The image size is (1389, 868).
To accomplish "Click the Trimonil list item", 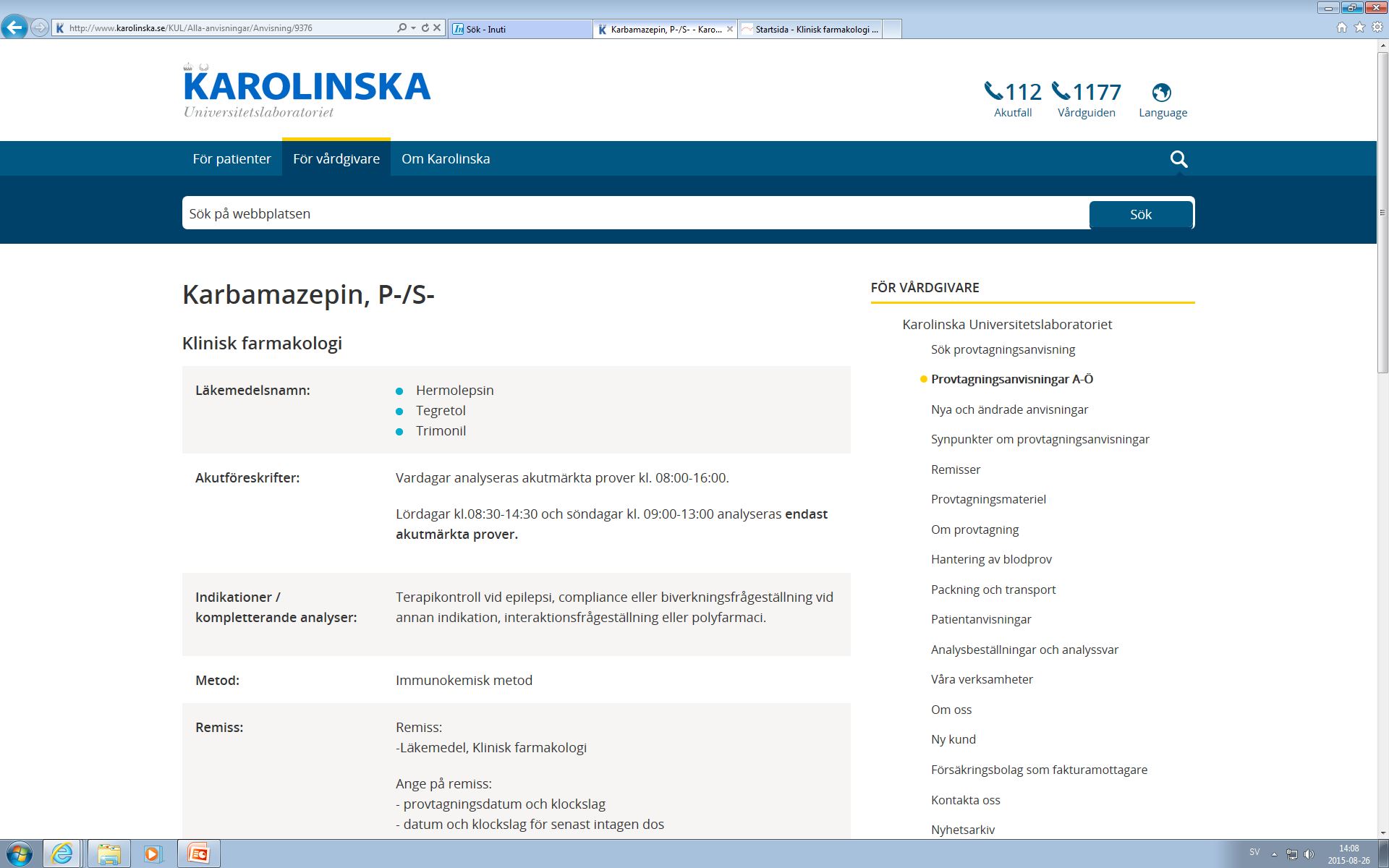I will point(441,430).
